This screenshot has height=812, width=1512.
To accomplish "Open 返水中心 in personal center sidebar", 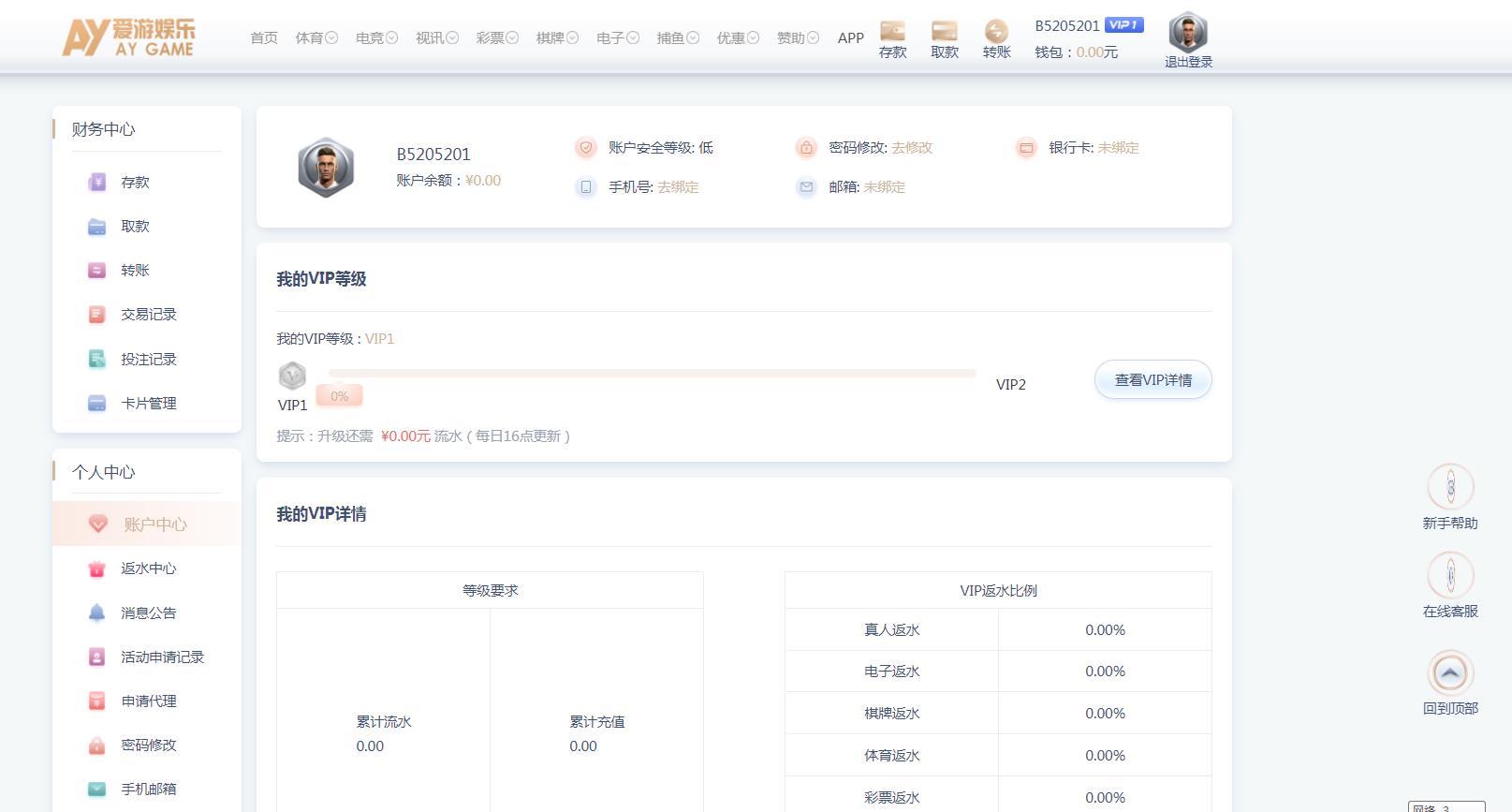I will coord(148,568).
